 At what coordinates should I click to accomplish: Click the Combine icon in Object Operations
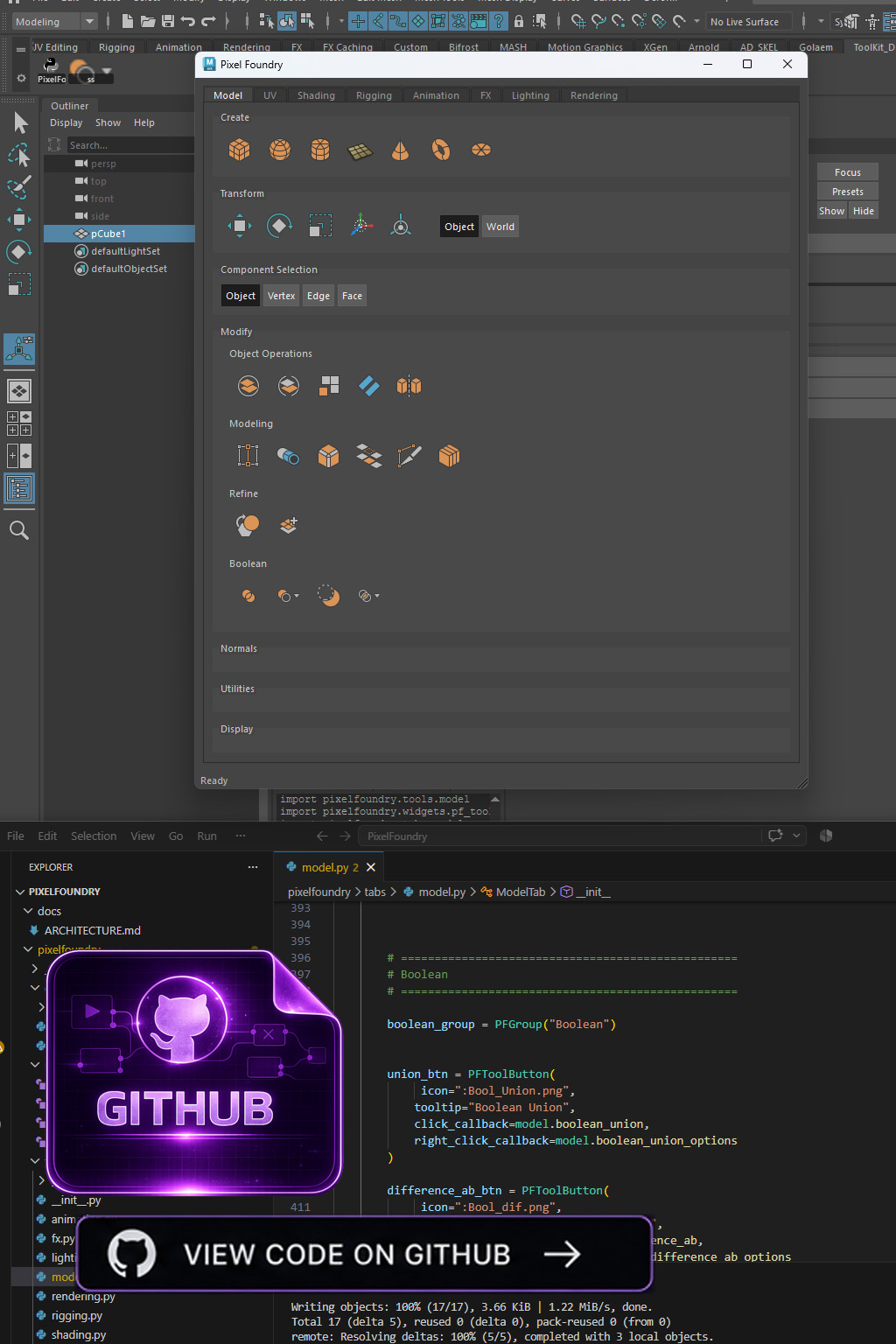(x=248, y=386)
